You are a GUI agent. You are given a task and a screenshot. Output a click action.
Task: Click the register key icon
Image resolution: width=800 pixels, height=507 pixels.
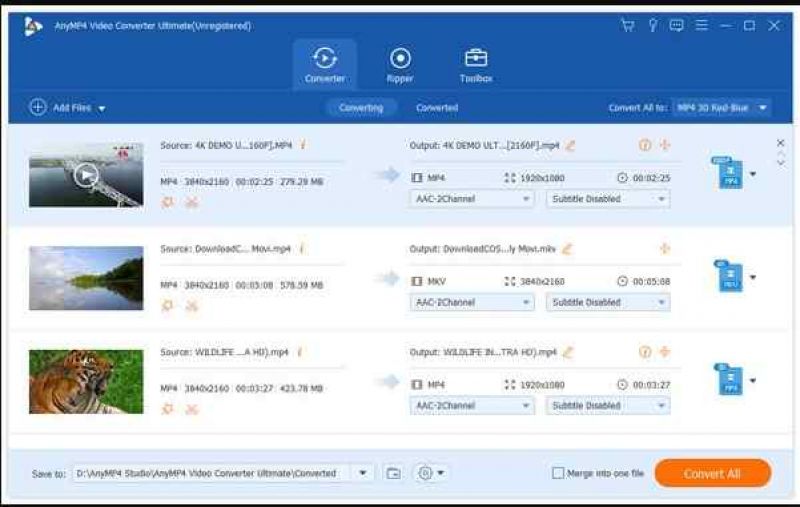pos(653,25)
